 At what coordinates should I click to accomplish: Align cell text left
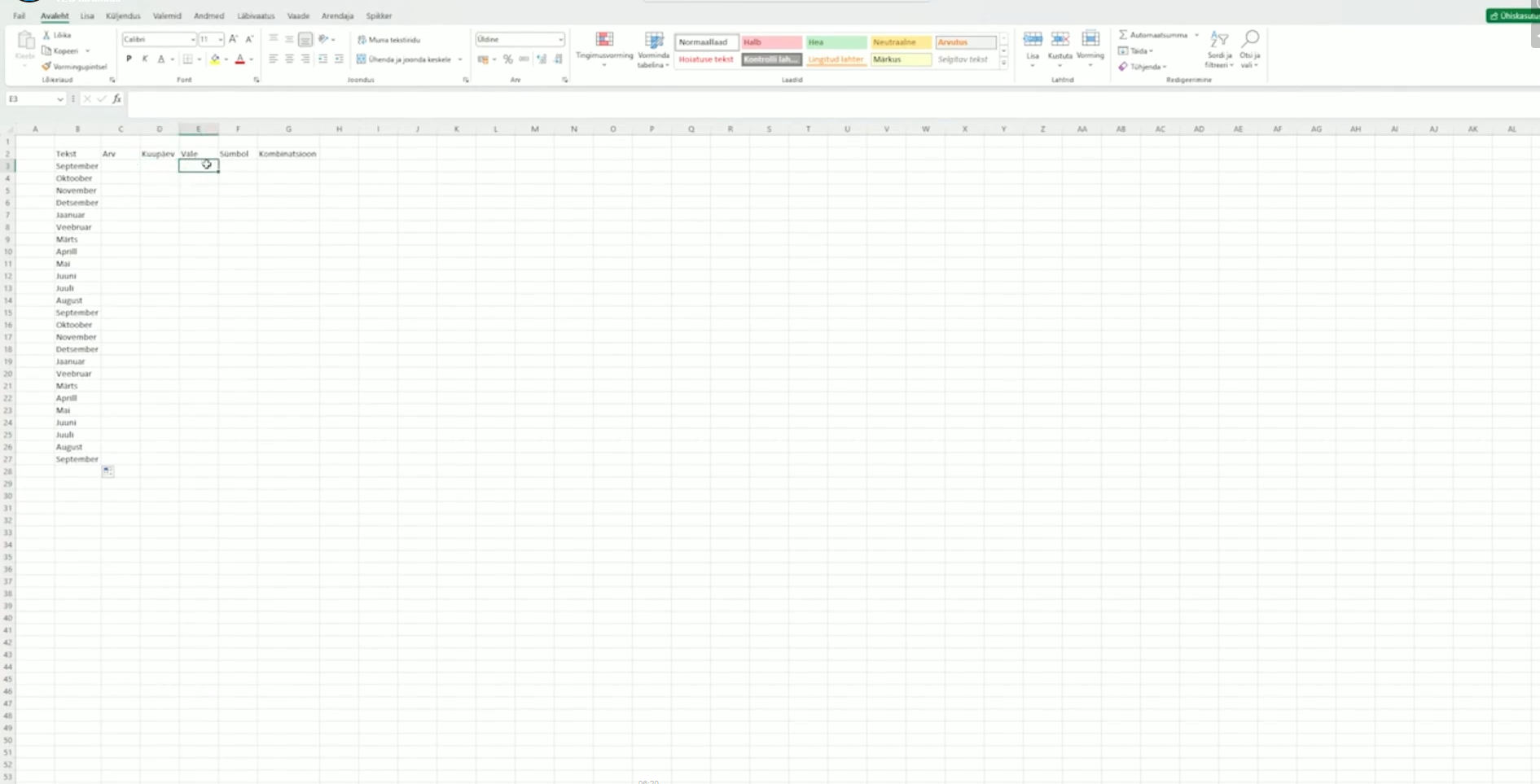coord(274,59)
